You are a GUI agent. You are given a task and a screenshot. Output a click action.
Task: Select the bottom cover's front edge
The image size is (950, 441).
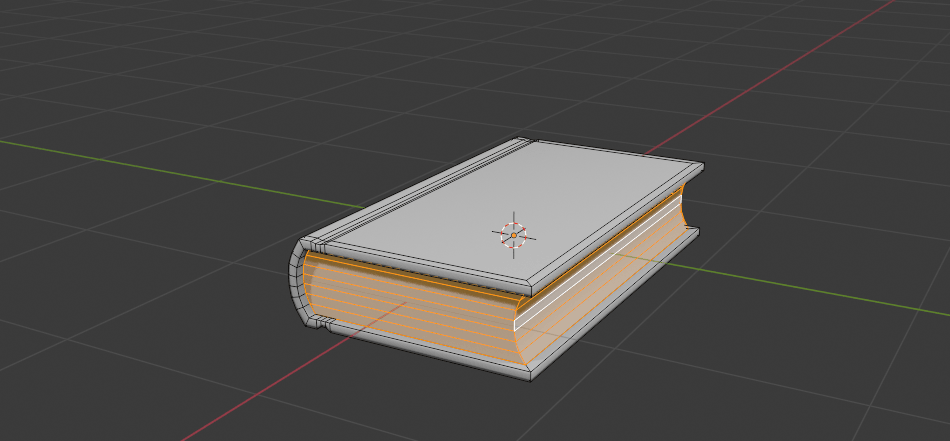point(430,356)
